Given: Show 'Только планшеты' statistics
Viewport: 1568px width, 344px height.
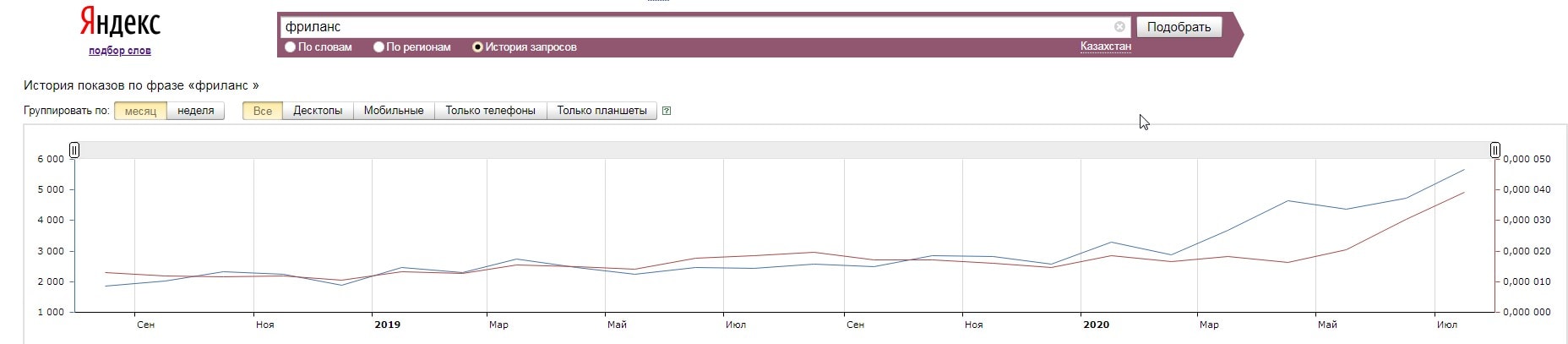Looking at the screenshot, I should 602,111.
